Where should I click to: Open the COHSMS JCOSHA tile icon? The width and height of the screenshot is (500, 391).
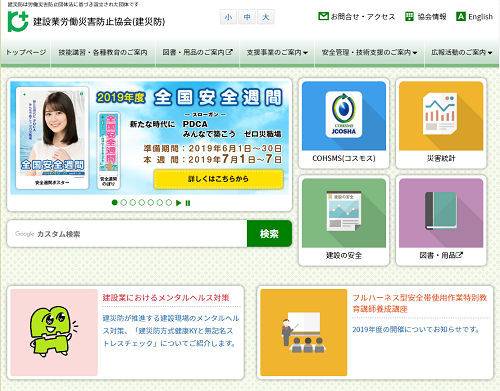[x=344, y=115]
